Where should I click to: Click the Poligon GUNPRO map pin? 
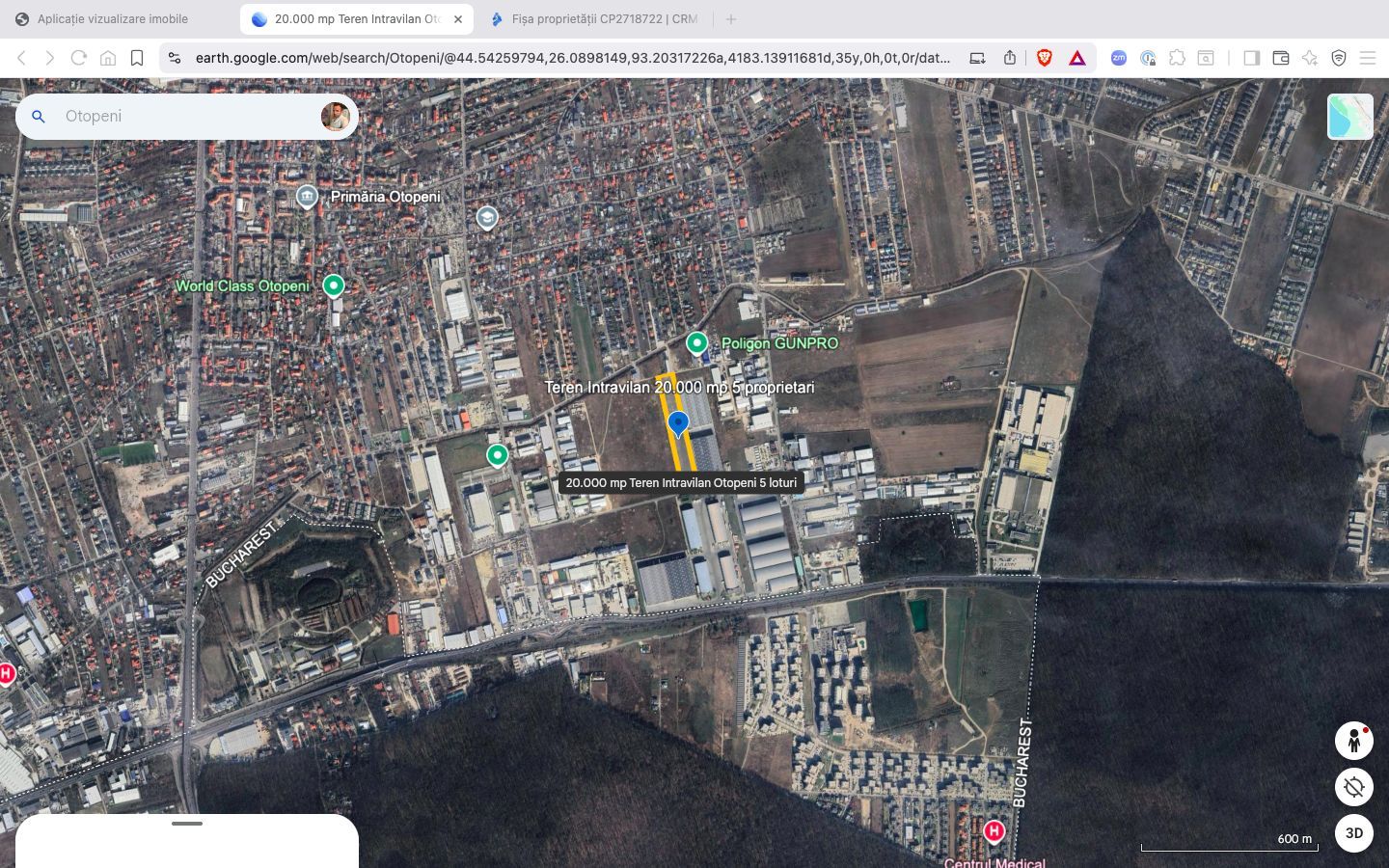(696, 342)
